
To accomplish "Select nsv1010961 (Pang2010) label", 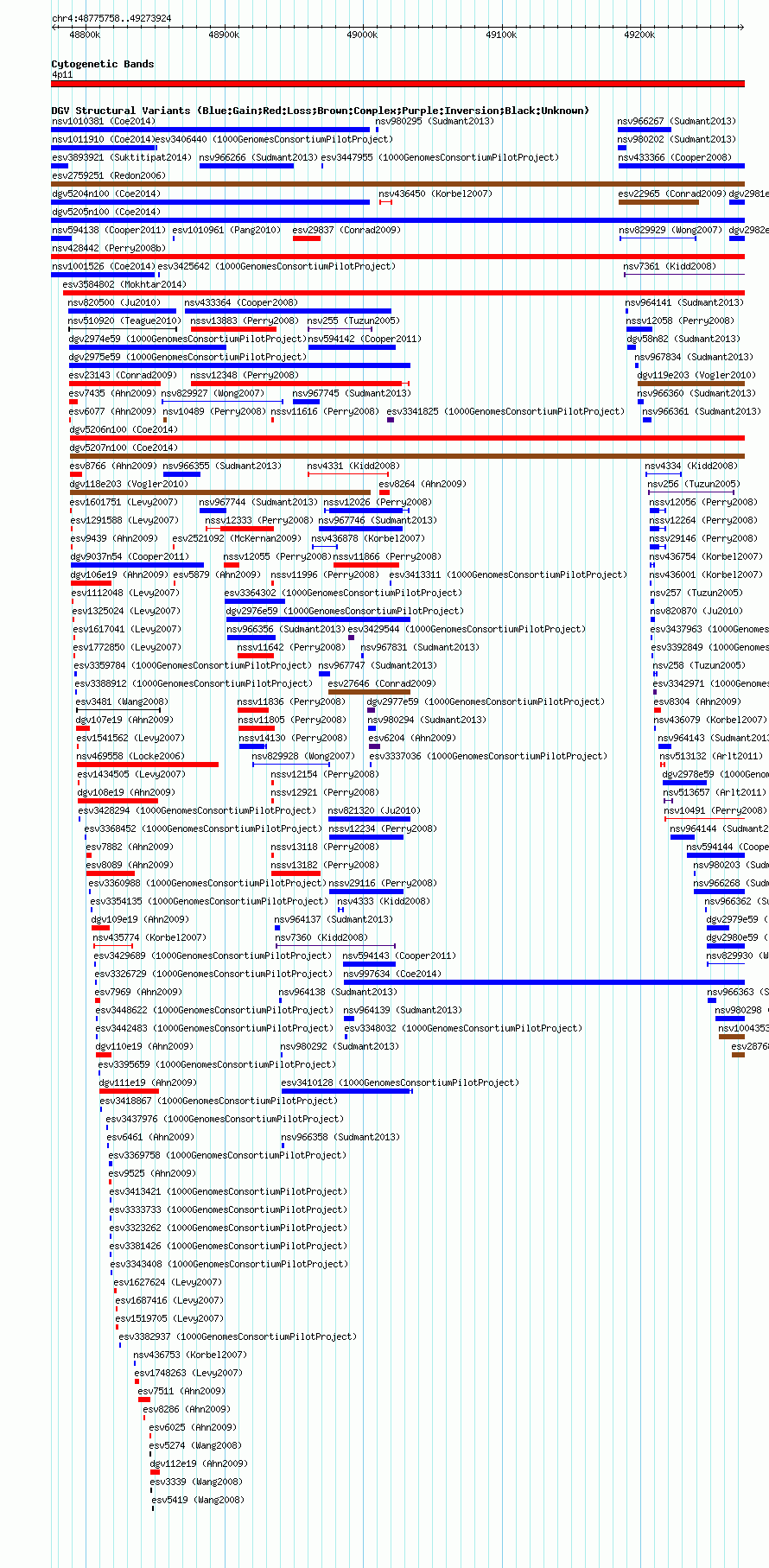I will click(226, 230).
